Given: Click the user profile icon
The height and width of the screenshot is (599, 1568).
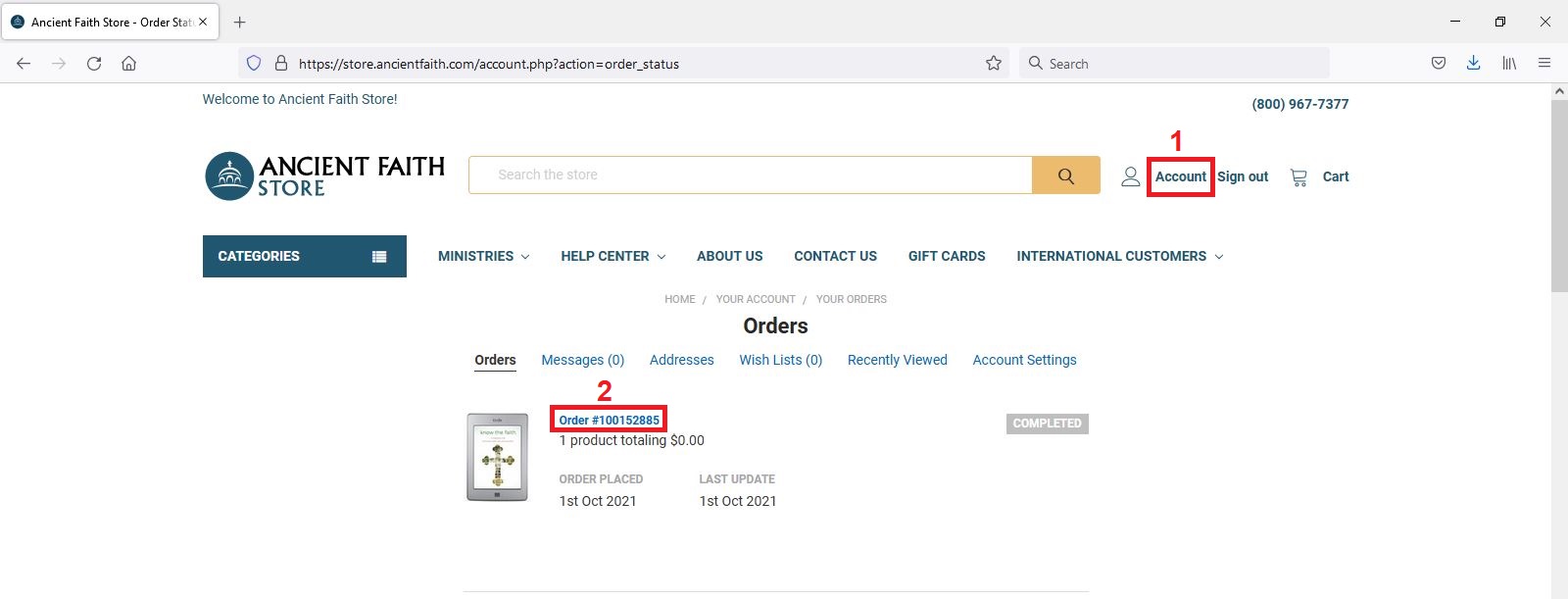Looking at the screenshot, I should pyautogui.click(x=1130, y=176).
